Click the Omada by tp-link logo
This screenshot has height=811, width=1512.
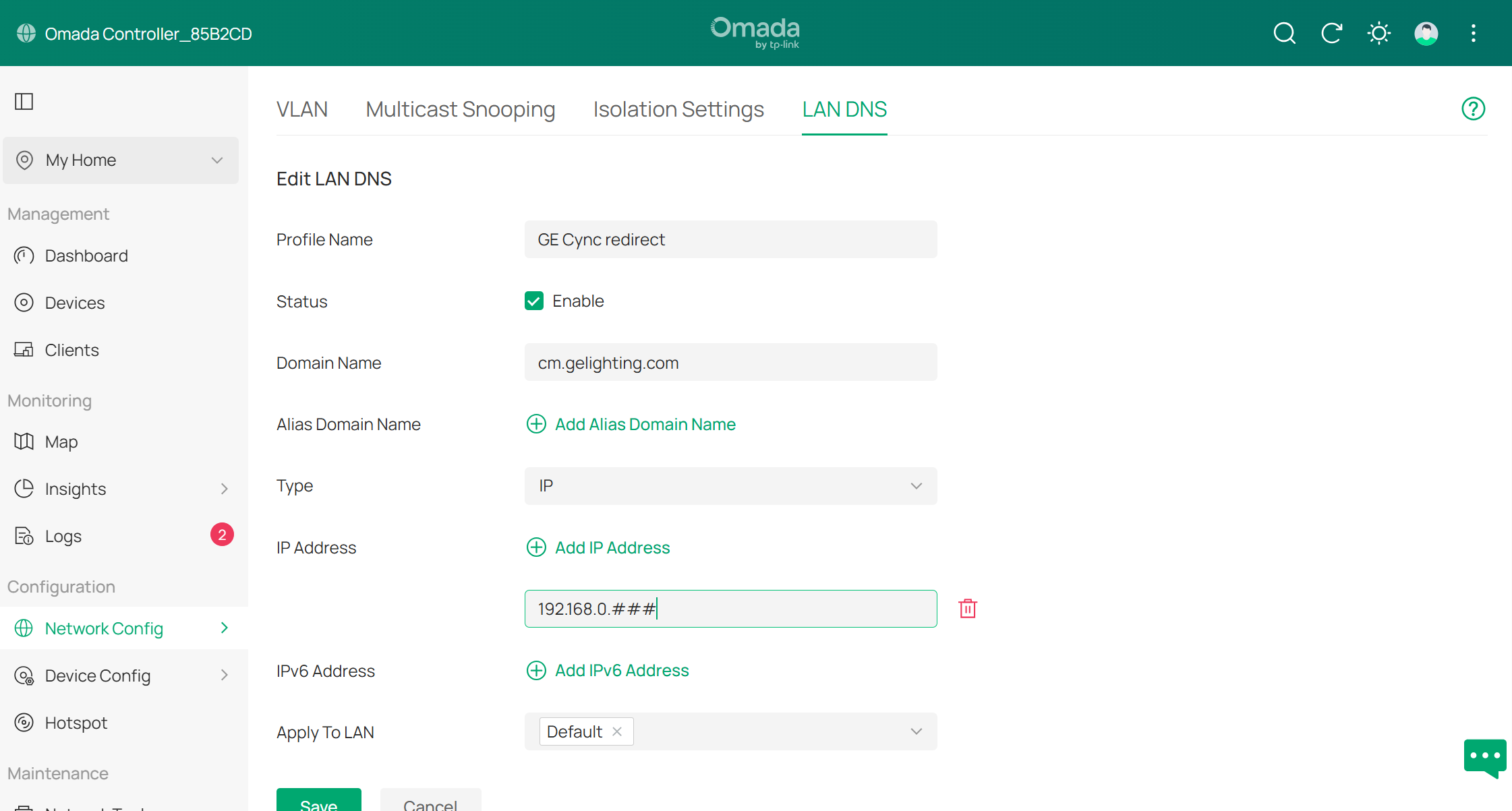point(755,32)
